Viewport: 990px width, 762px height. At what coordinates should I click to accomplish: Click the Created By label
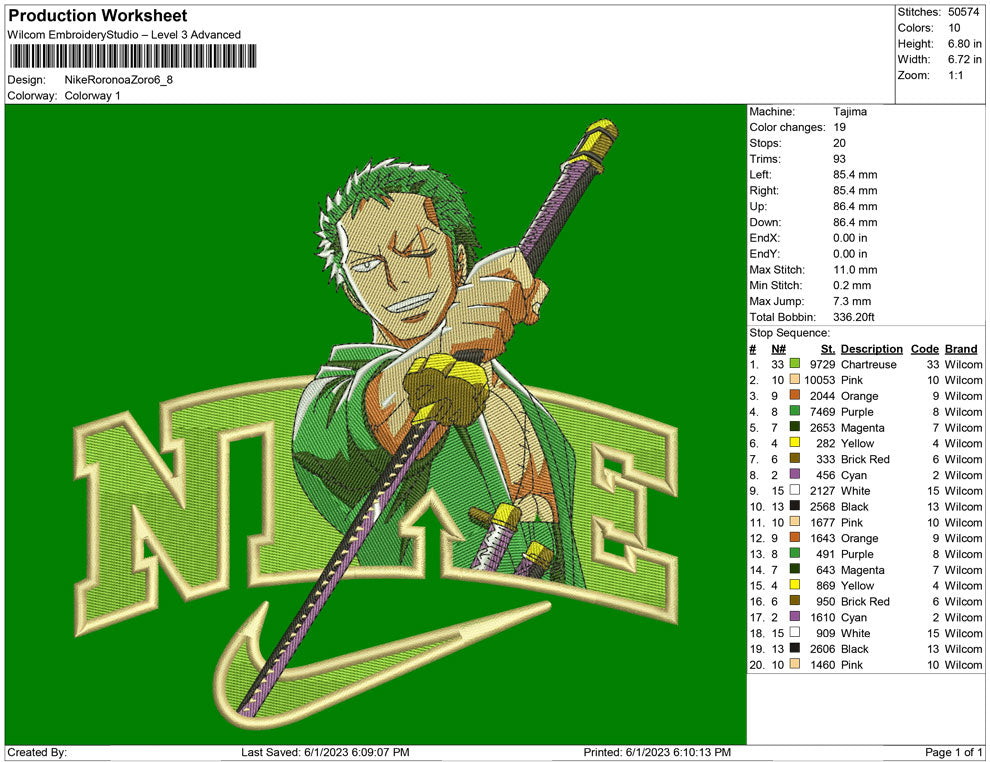(37, 753)
